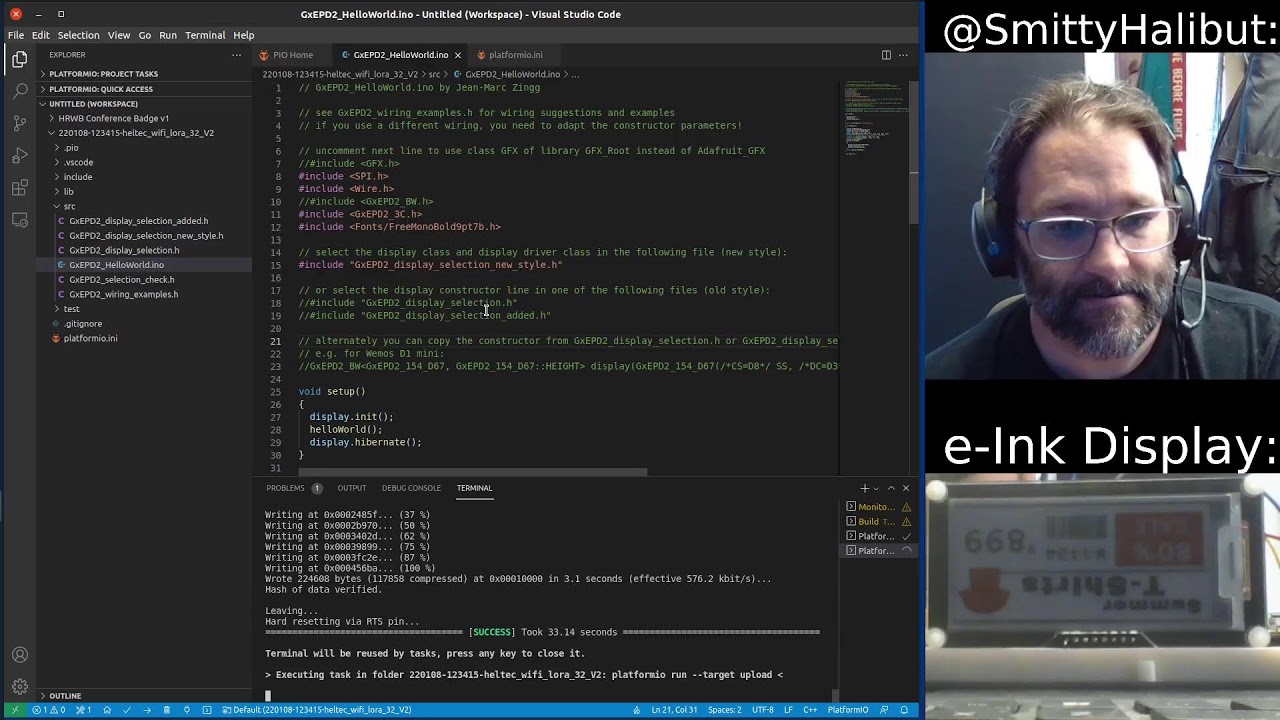Change indentation via Spaces: 2

pos(725,710)
